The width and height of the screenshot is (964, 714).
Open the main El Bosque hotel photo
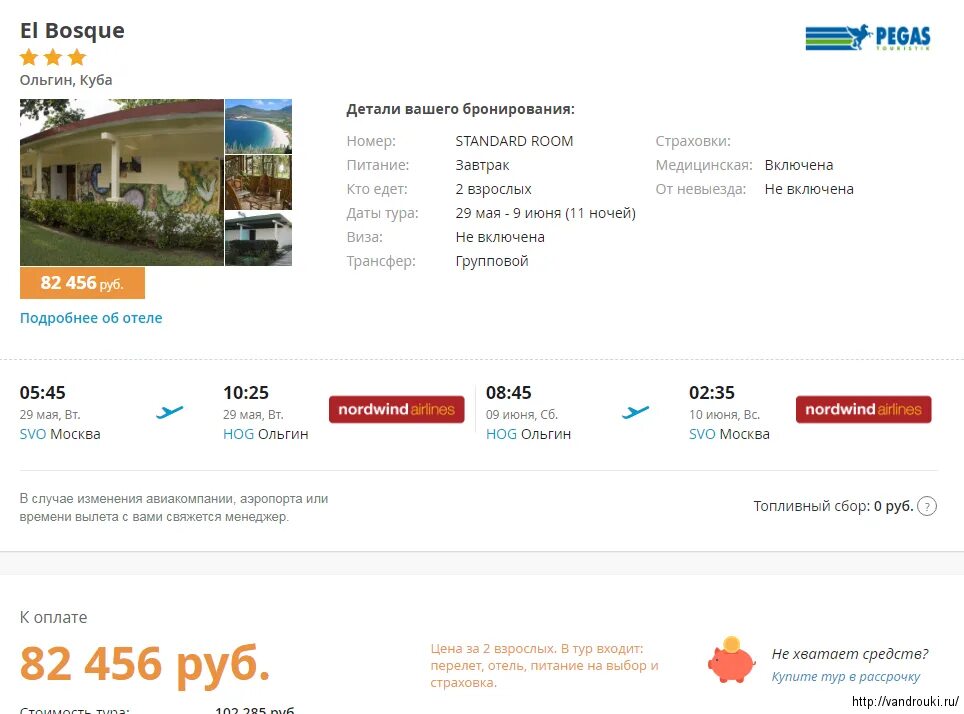click(x=122, y=183)
